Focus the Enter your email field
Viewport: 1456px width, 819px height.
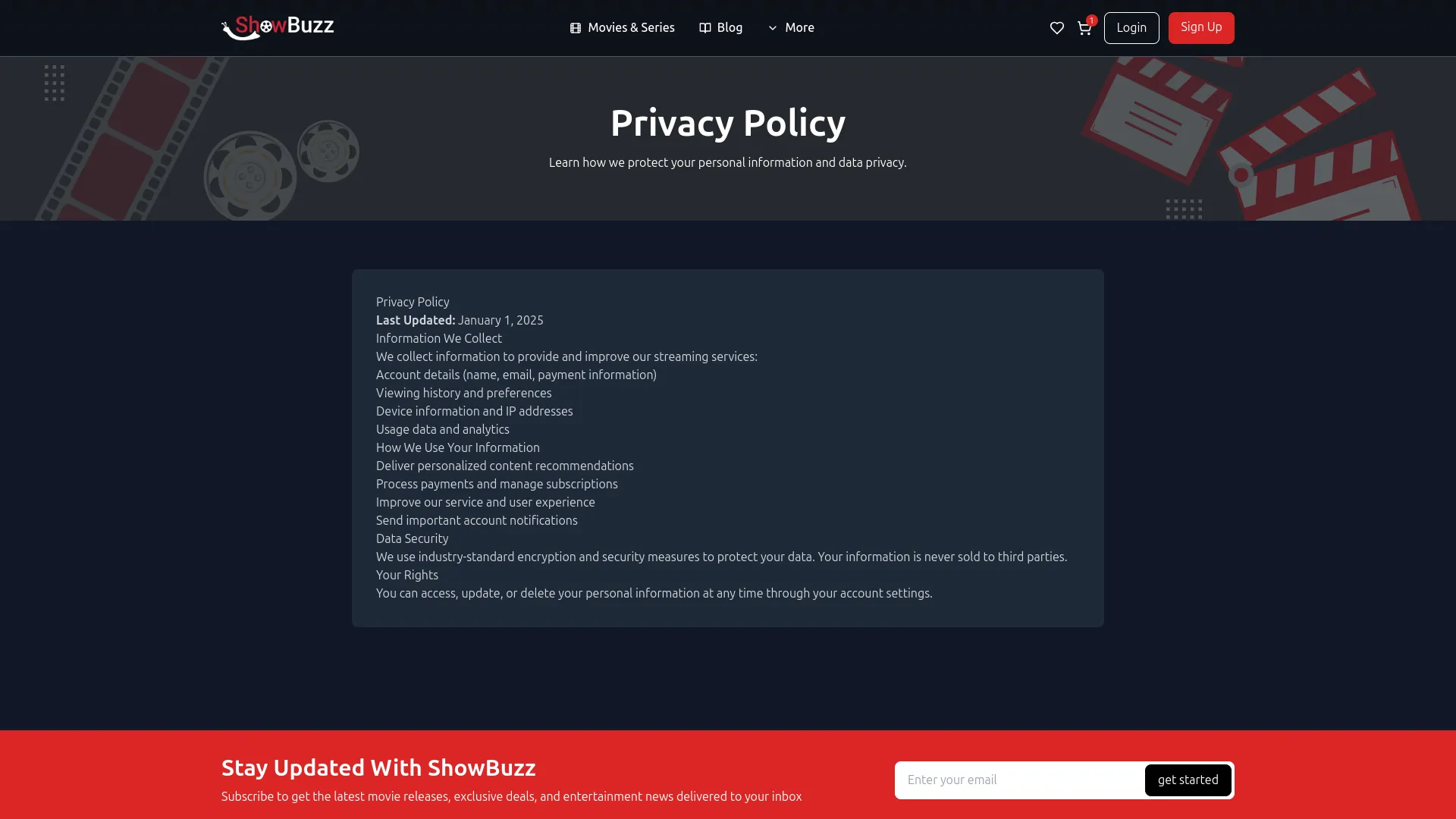coord(1019,780)
